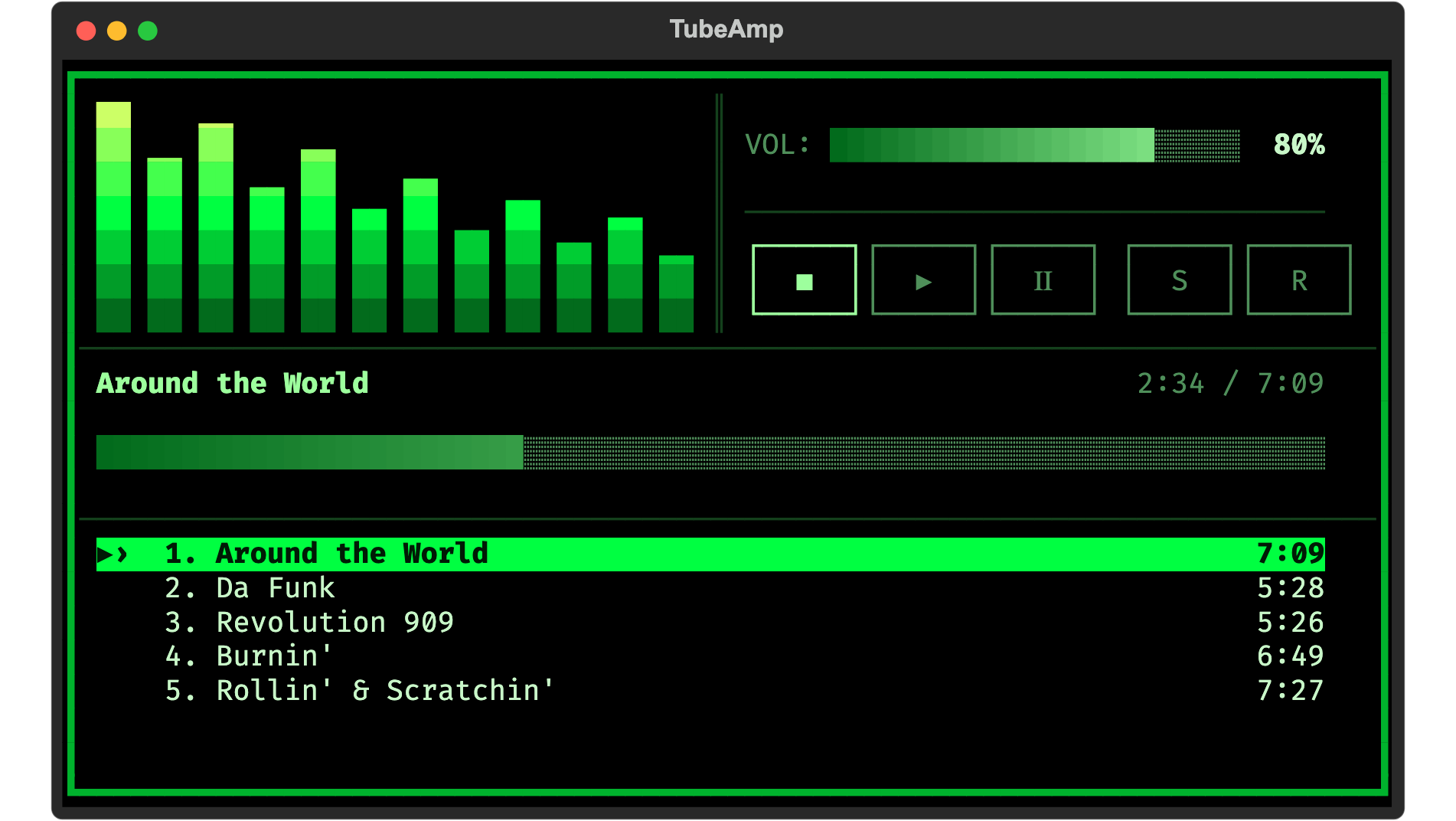
Task: Click the 7:27 duration in playlist
Action: tap(1291, 691)
